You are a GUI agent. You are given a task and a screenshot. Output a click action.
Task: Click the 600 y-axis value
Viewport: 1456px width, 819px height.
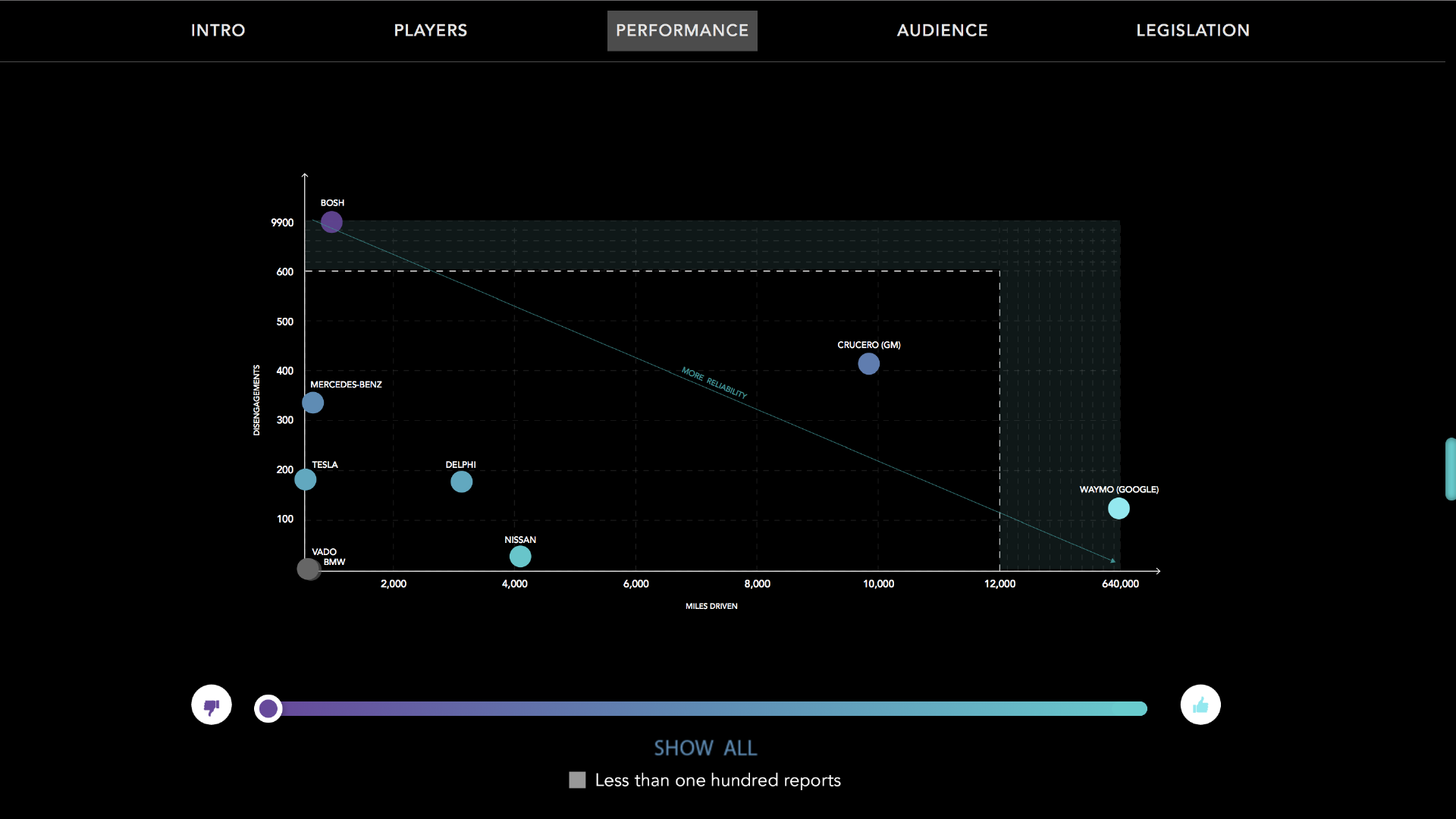(284, 272)
